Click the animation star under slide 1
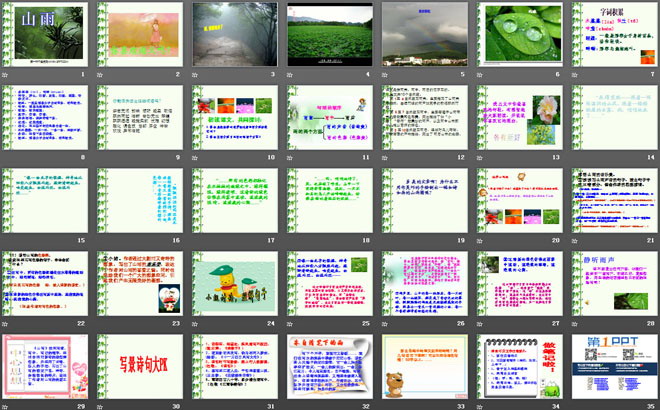660x410 pixels. (6, 75)
